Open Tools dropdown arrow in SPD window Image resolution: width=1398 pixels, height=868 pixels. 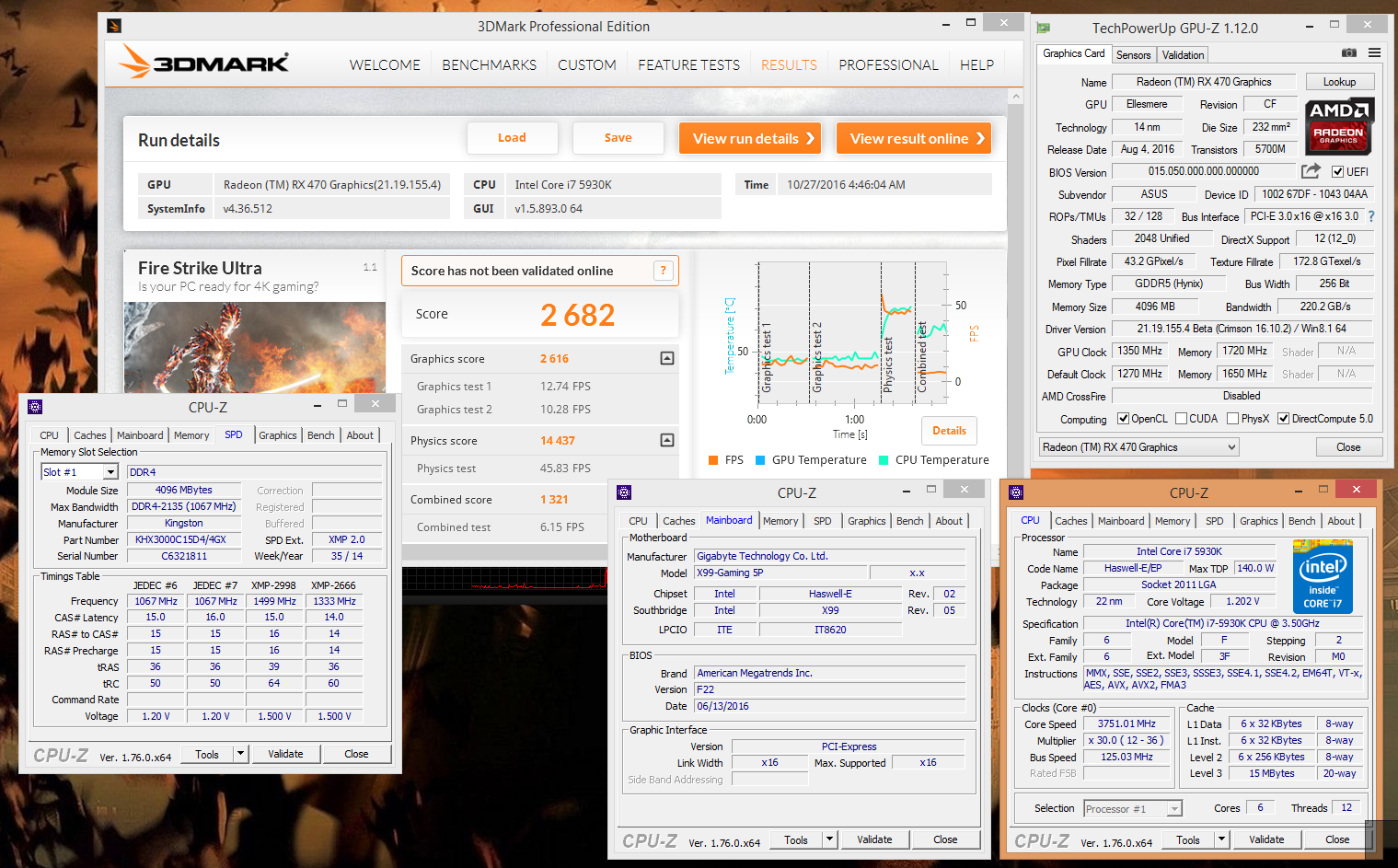(240, 754)
